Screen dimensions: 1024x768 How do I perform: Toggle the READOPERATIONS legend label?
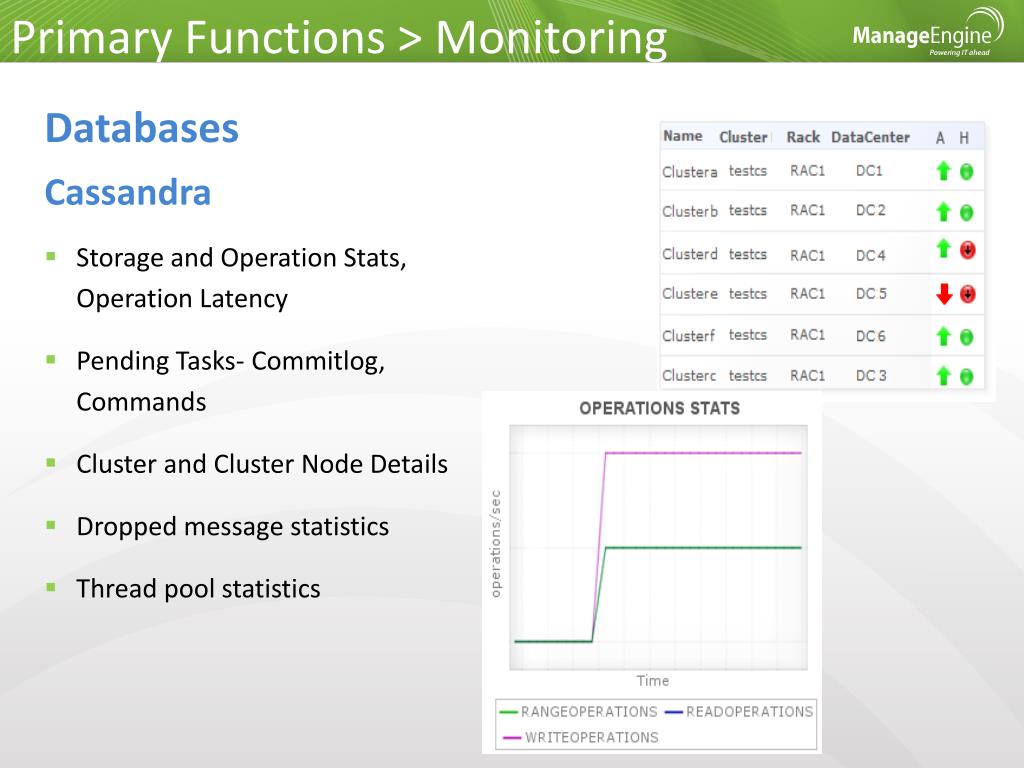(x=750, y=712)
